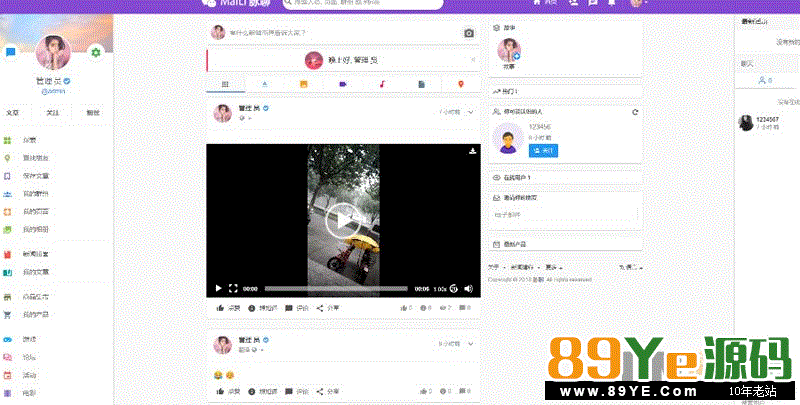800x405 pixels.
Task: Expand the first post's options chevron
Action: (x=471, y=112)
